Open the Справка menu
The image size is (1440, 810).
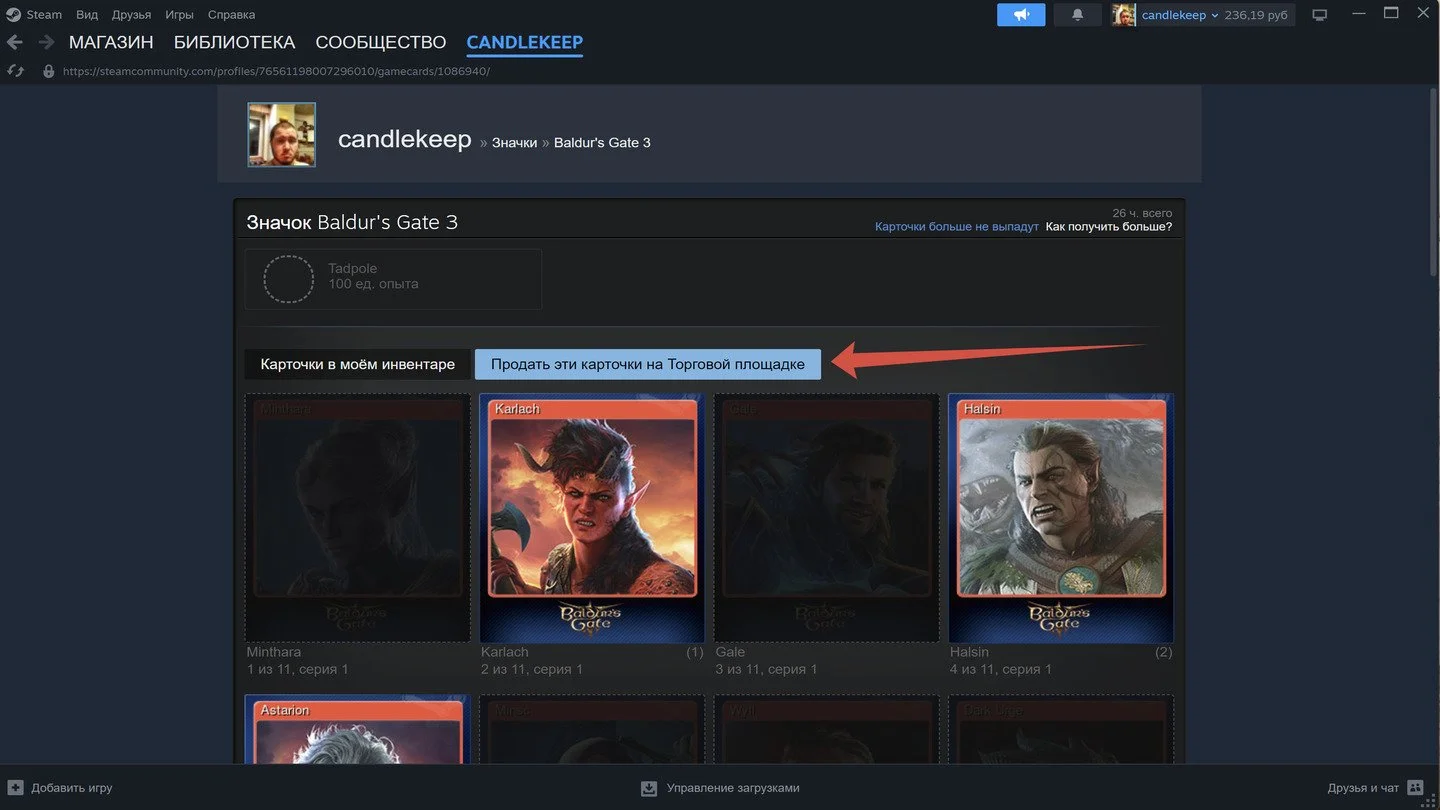tap(231, 15)
